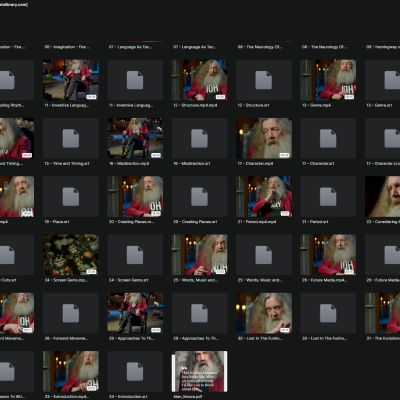Viewport: 400px width, 400px height.
Task: Click the '06 - Imagination - Fire' file name
Action: (x=67, y=47)
